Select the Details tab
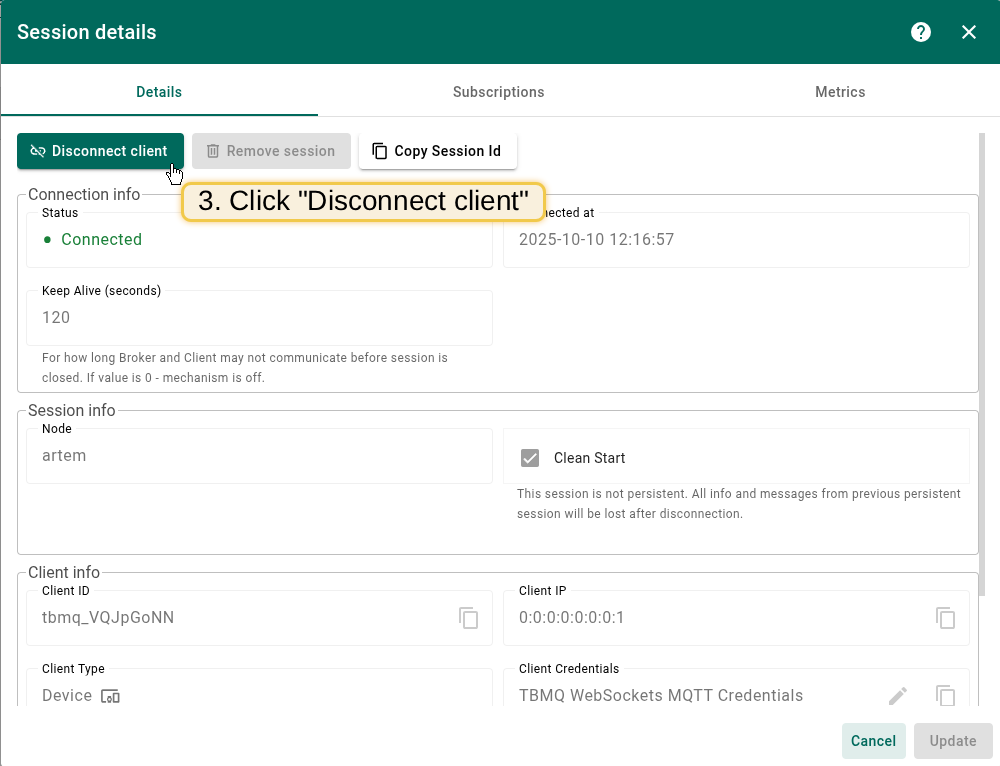1000x766 pixels. point(159,92)
